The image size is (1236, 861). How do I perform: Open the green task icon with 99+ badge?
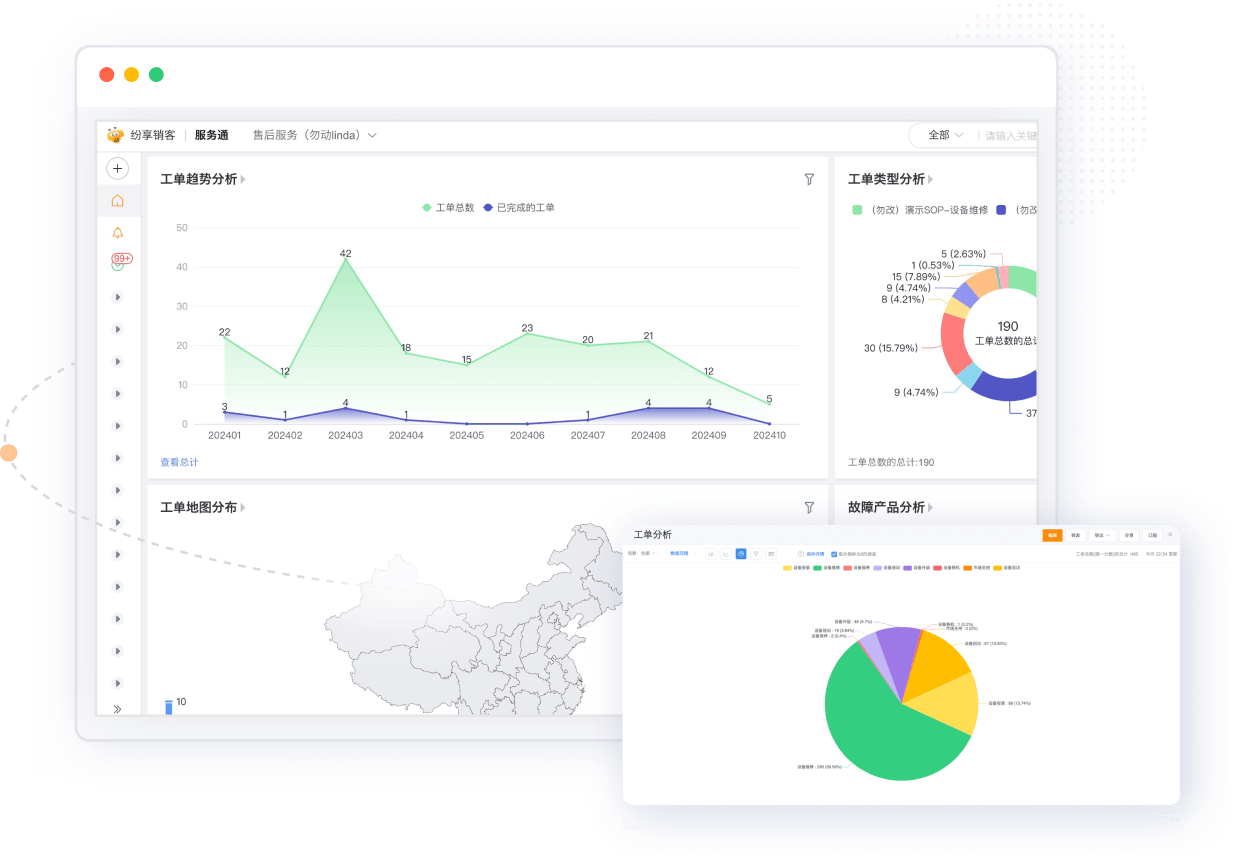click(118, 264)
